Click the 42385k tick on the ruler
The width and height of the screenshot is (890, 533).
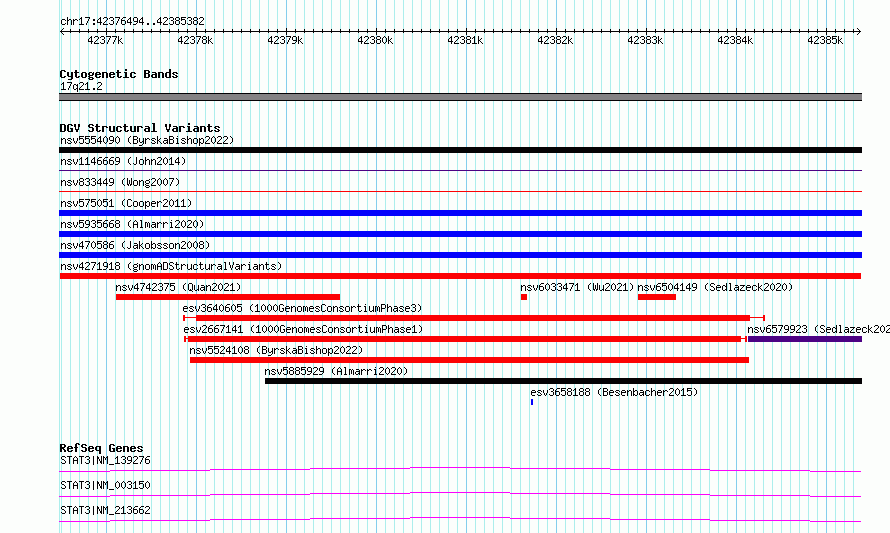click(x=826, y=32)
